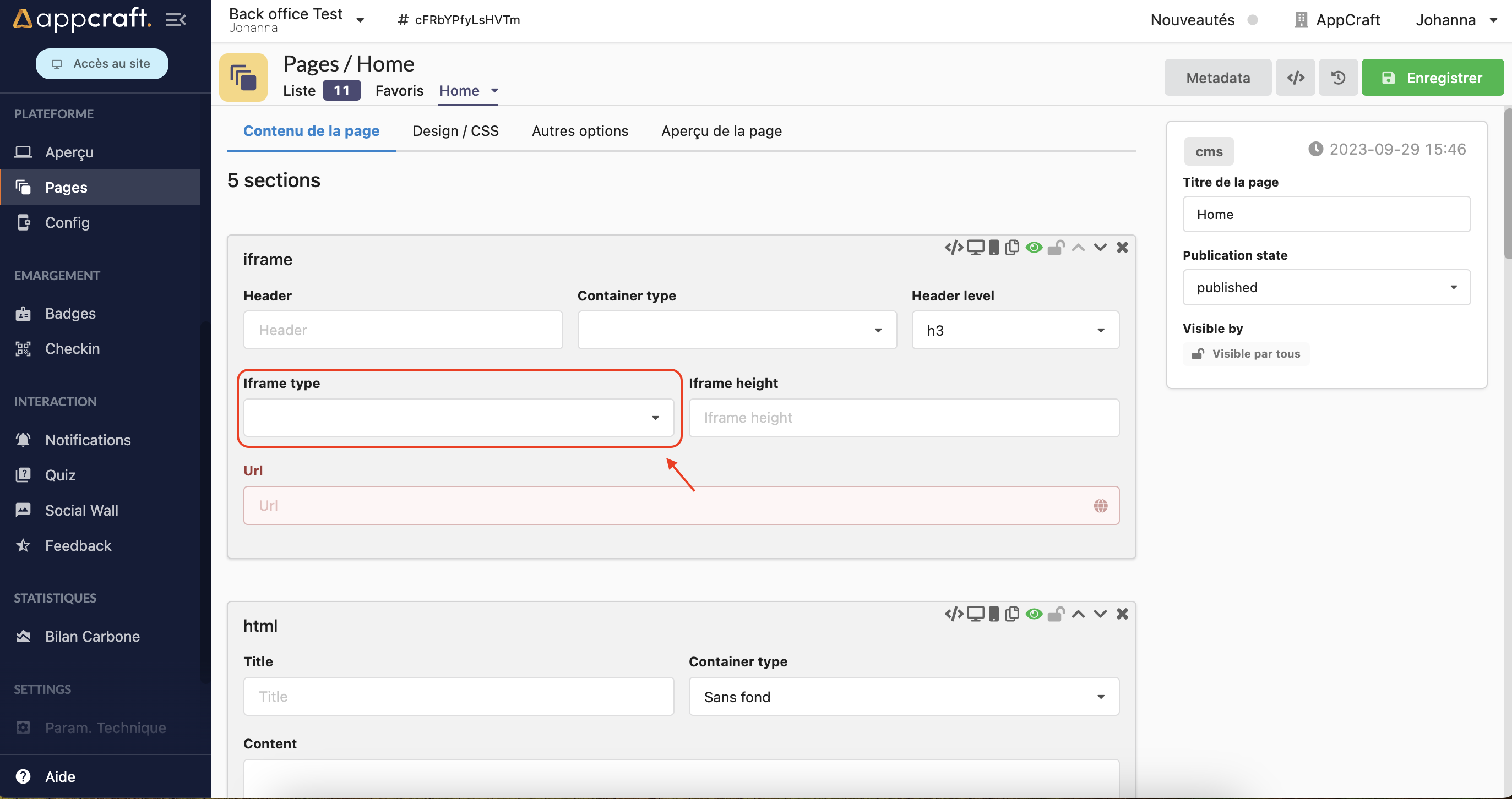
Task: Switch to the Design / CSS tab
Action: (x=455, y=131)
